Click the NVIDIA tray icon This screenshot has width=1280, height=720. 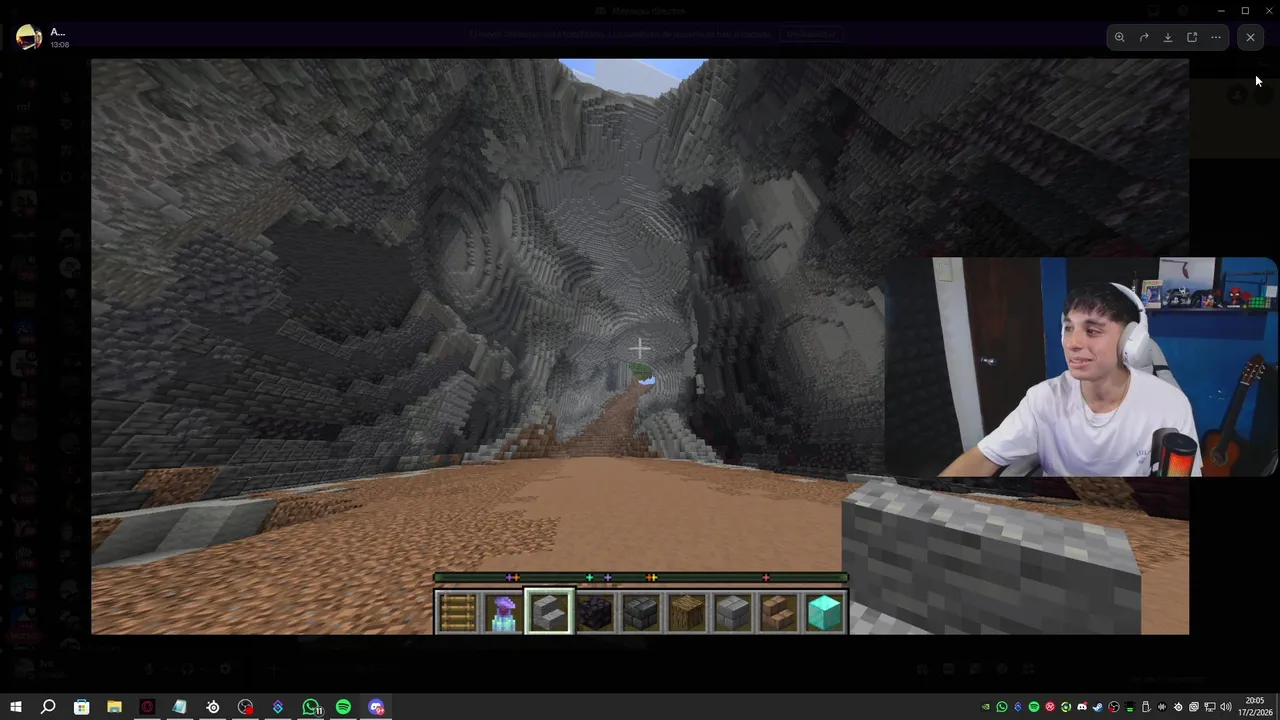point(986,707)
